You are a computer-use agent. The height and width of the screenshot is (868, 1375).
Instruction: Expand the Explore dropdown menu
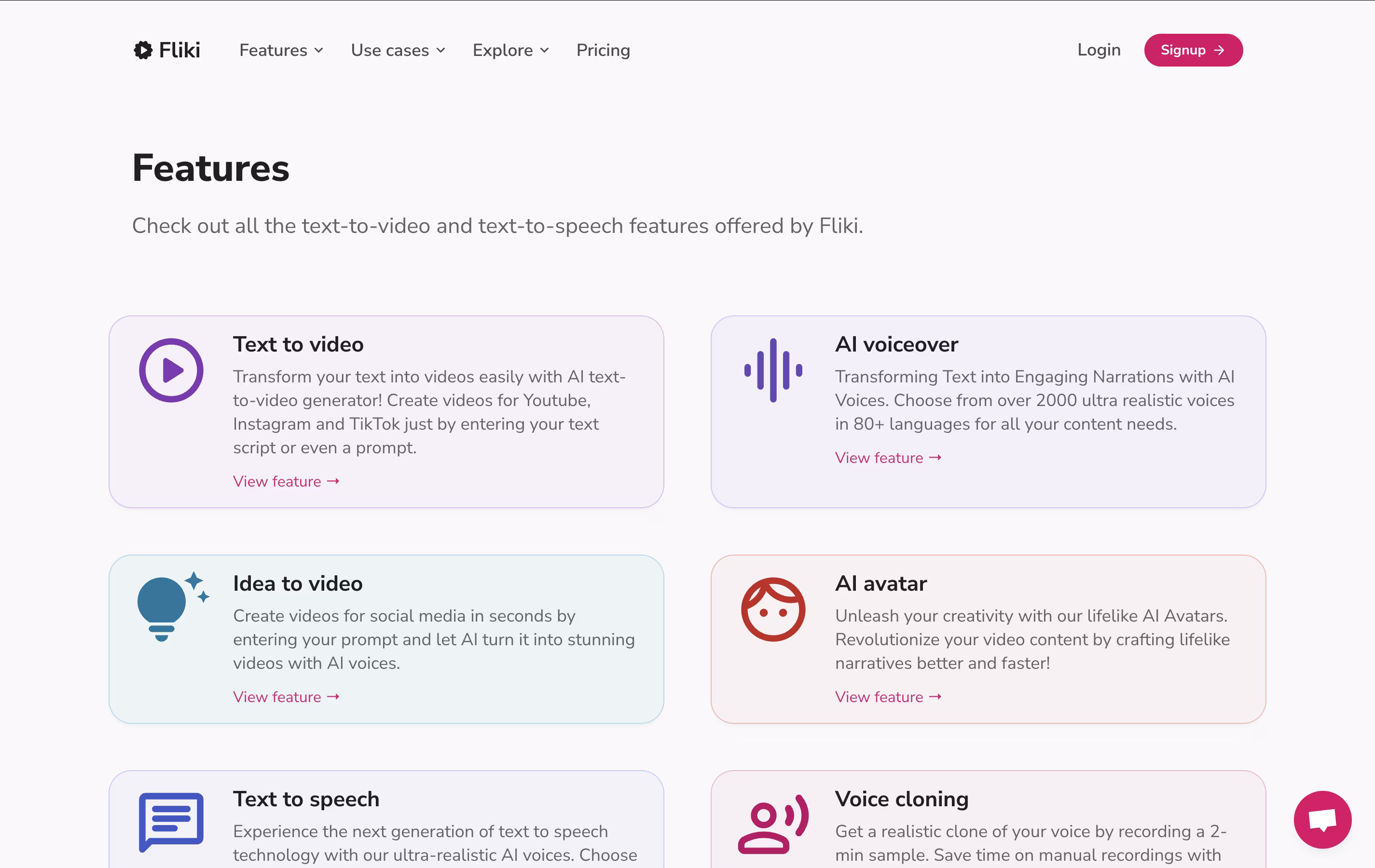tap(511, 50)
